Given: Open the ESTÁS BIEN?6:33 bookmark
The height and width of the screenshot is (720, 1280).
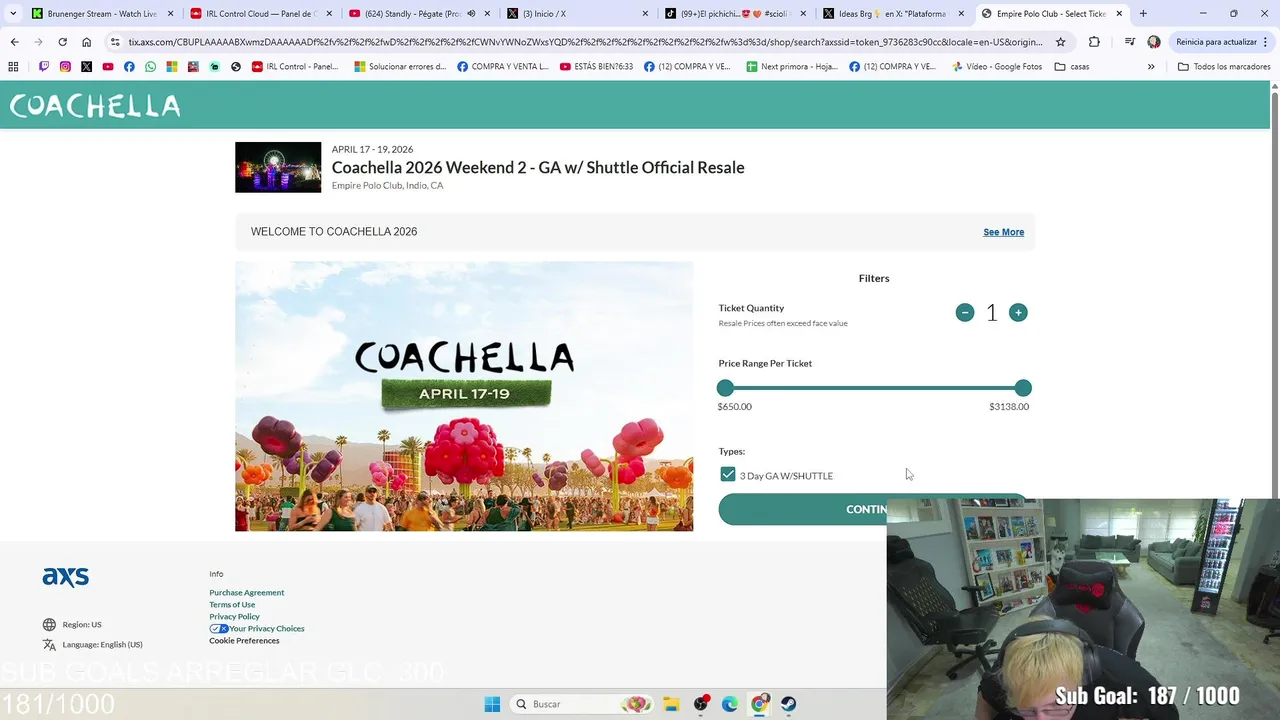Looking at the screenshot, I should (x=596, y=67).
